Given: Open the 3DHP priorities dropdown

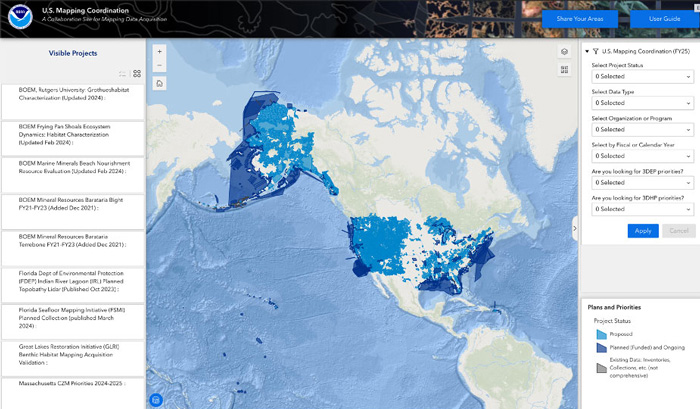Looking at the screenshot, I should pos(642,209).
